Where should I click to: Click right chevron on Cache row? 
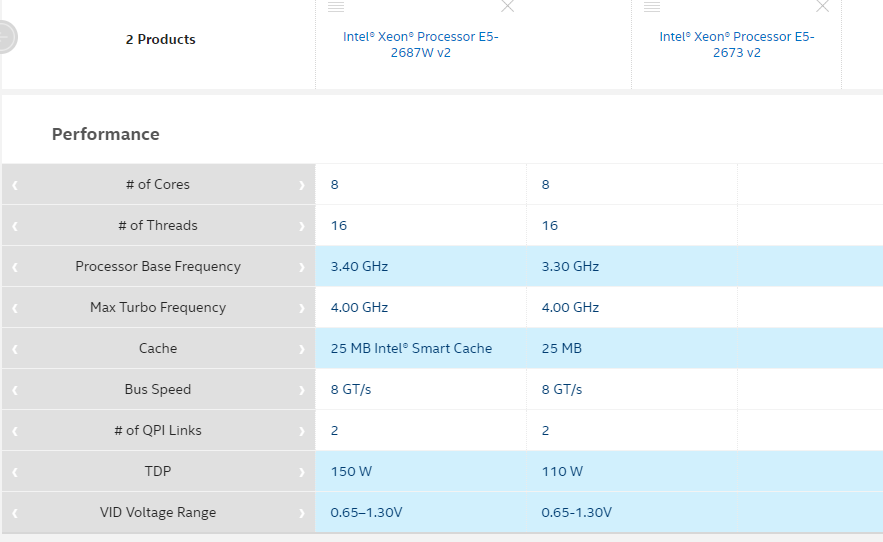[301, 349]
